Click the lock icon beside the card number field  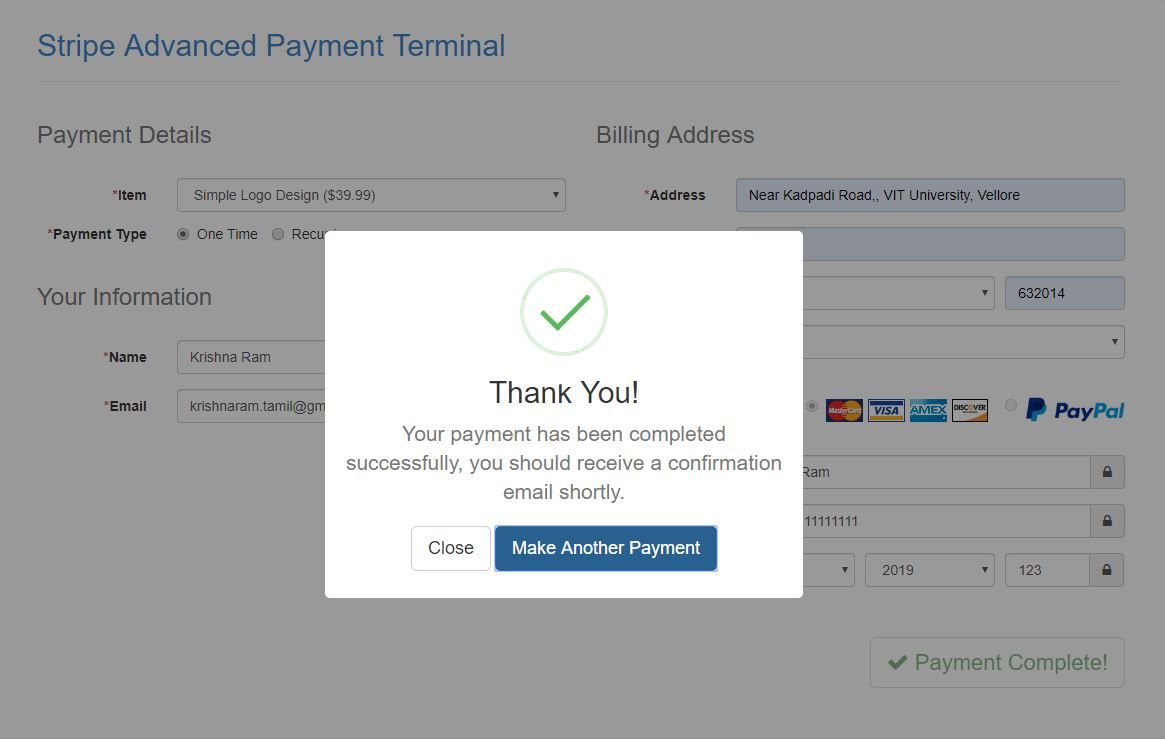click(x=1107, y=521)
